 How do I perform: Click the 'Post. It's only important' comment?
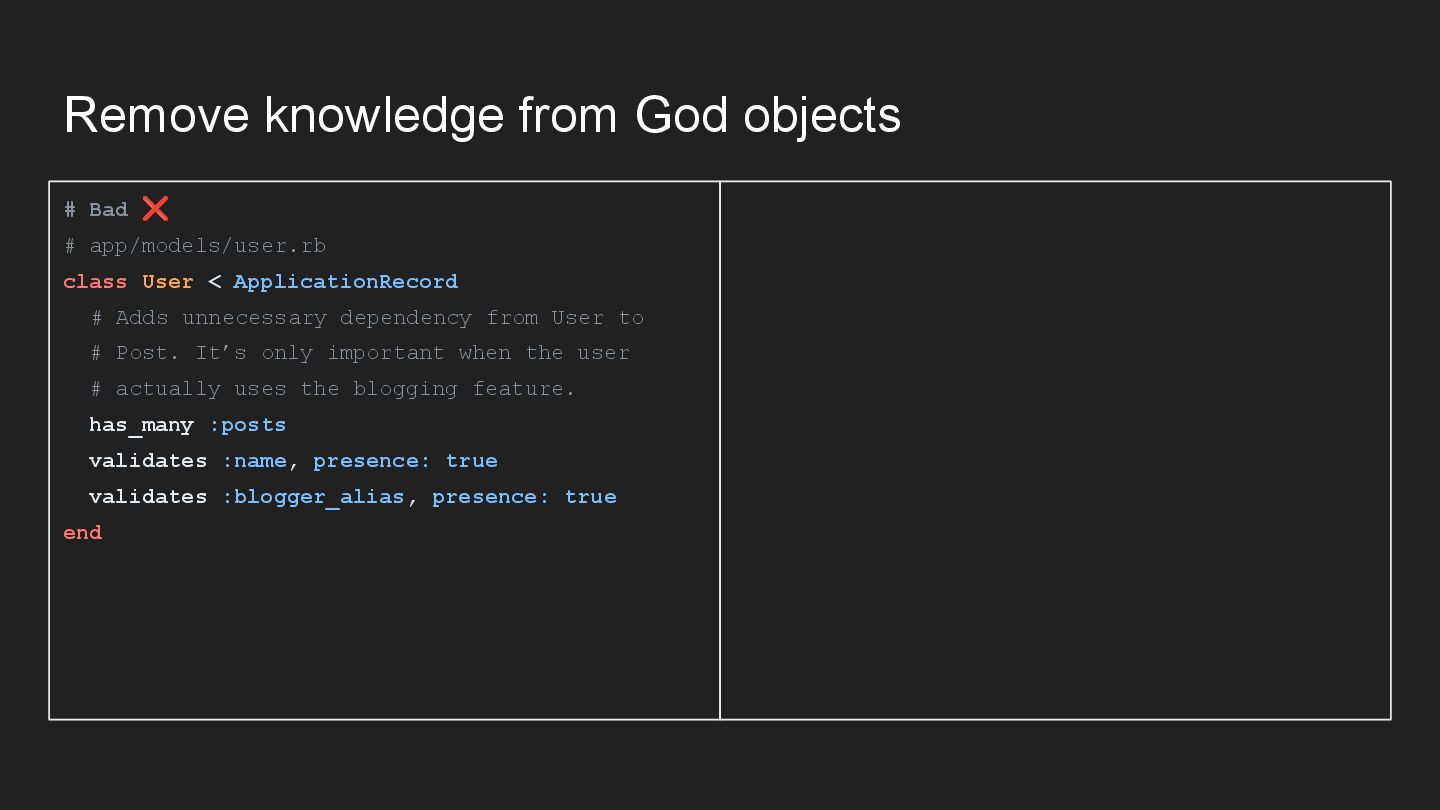tap(361, 353)
